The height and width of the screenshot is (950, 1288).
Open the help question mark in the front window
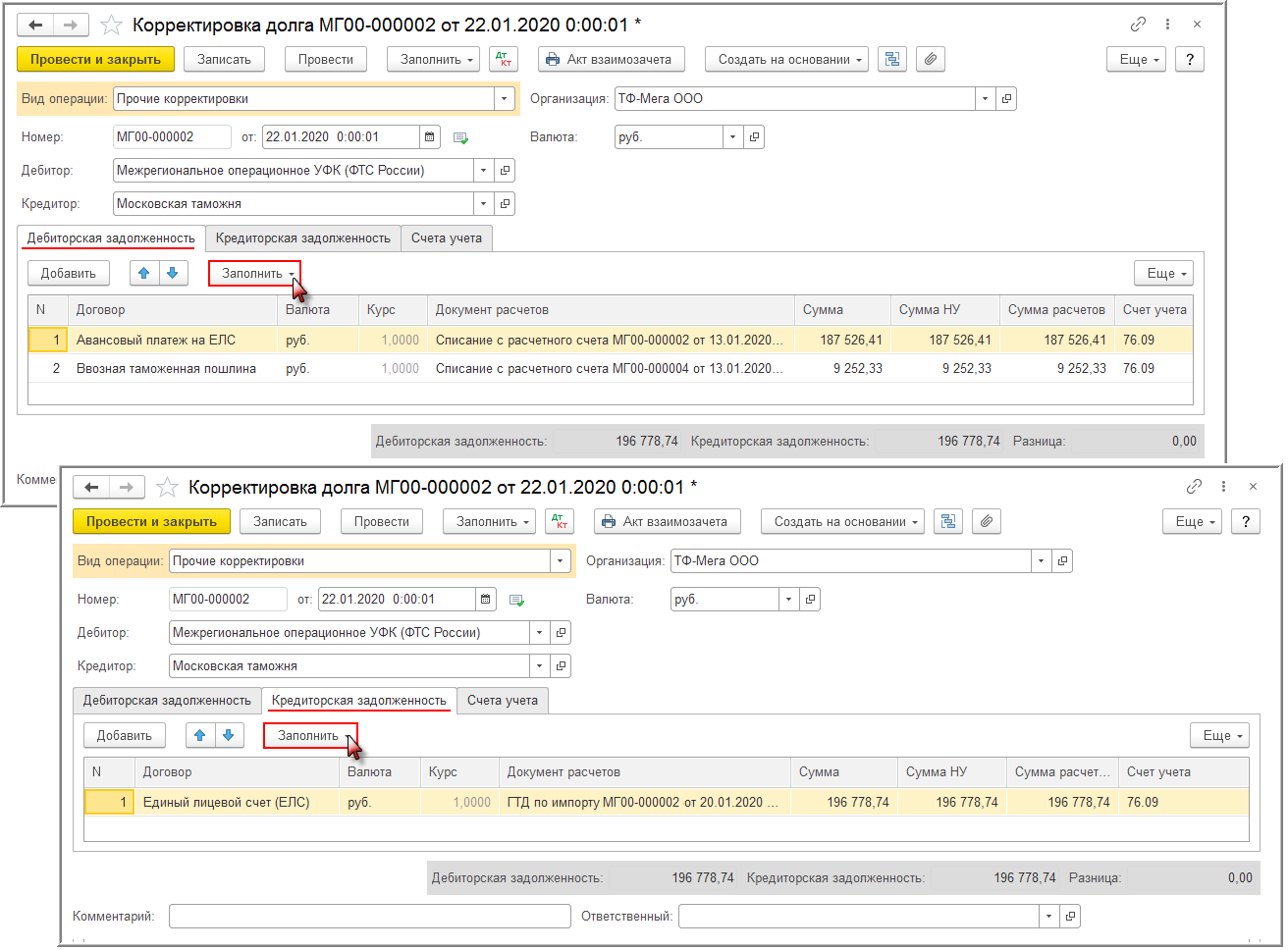1246,522
